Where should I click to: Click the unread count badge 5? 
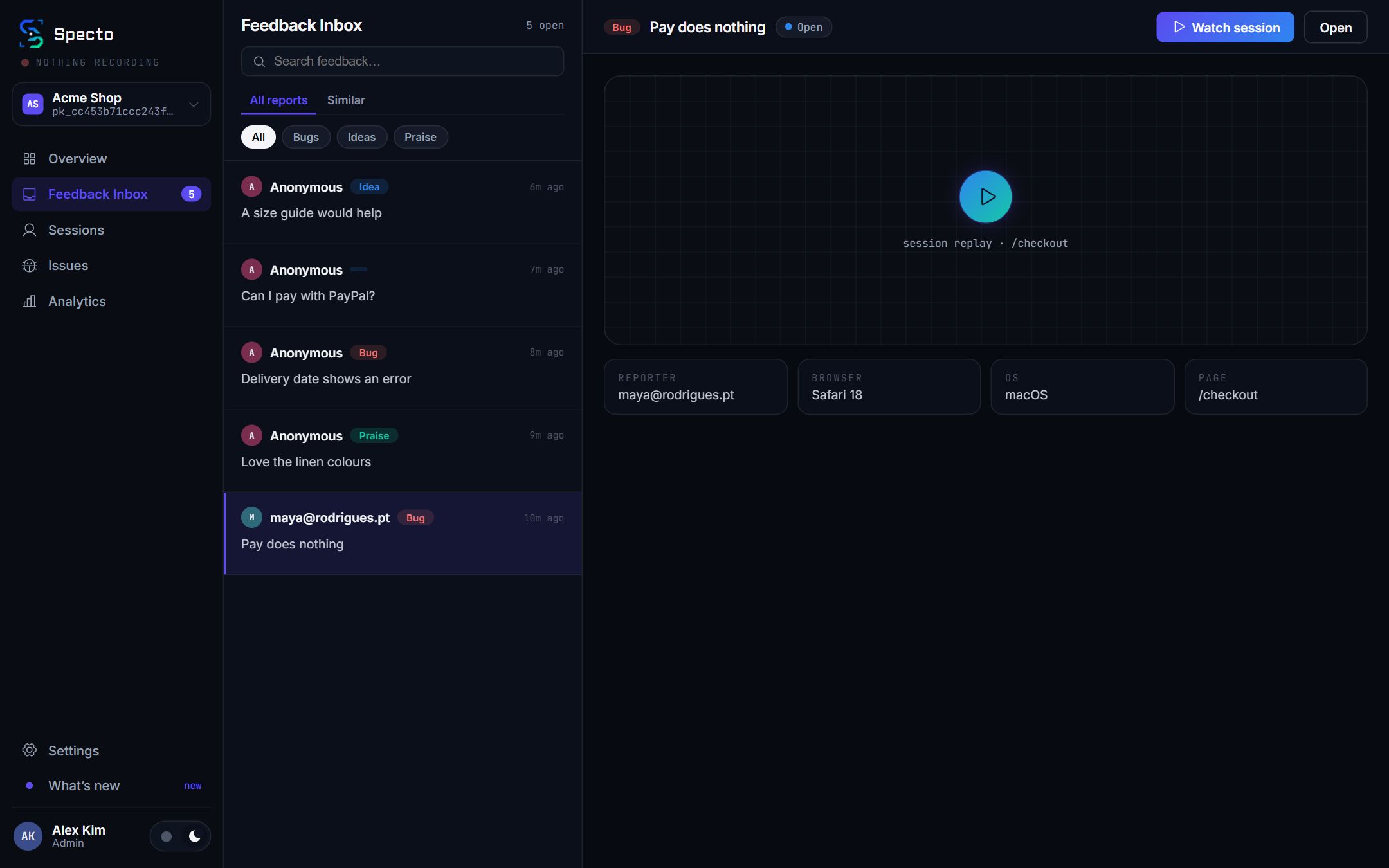[191, 194]
